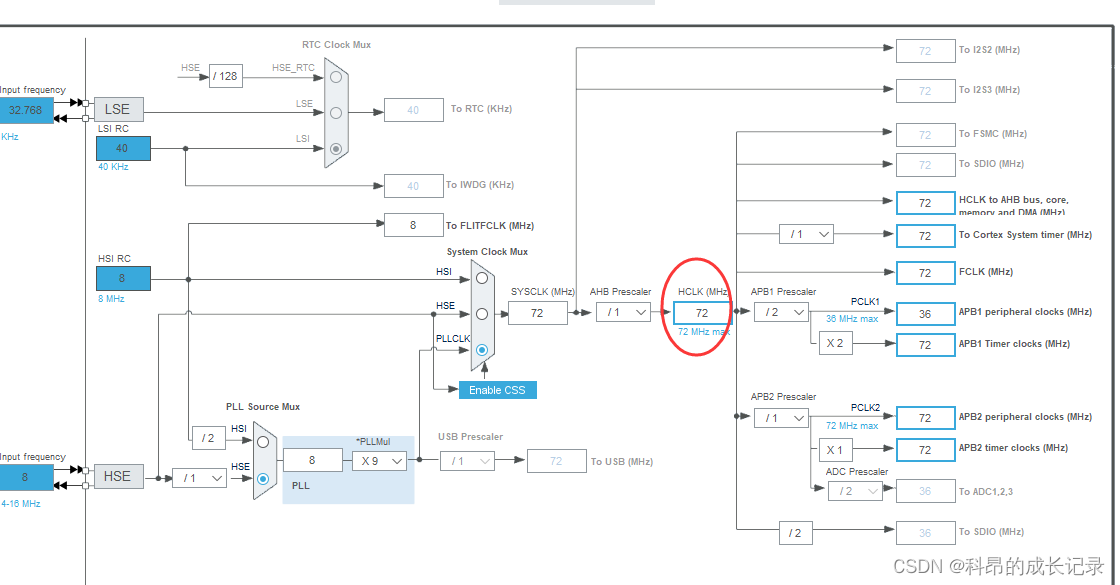Screen dimensions: 1120x585
Task: Select PLLCLK as the system clock source
Action: tap(482, 348)
